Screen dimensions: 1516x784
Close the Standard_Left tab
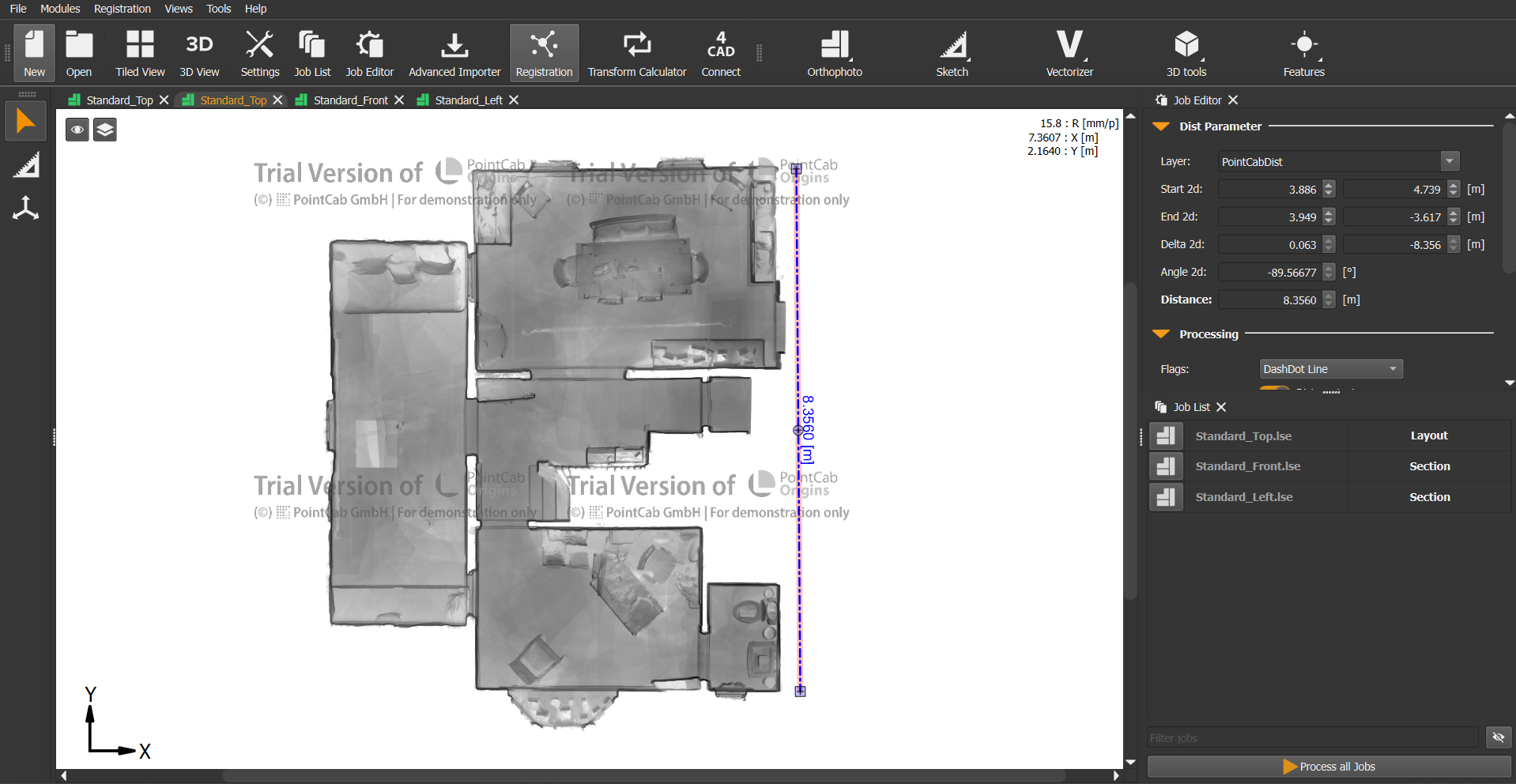[514, 100]
